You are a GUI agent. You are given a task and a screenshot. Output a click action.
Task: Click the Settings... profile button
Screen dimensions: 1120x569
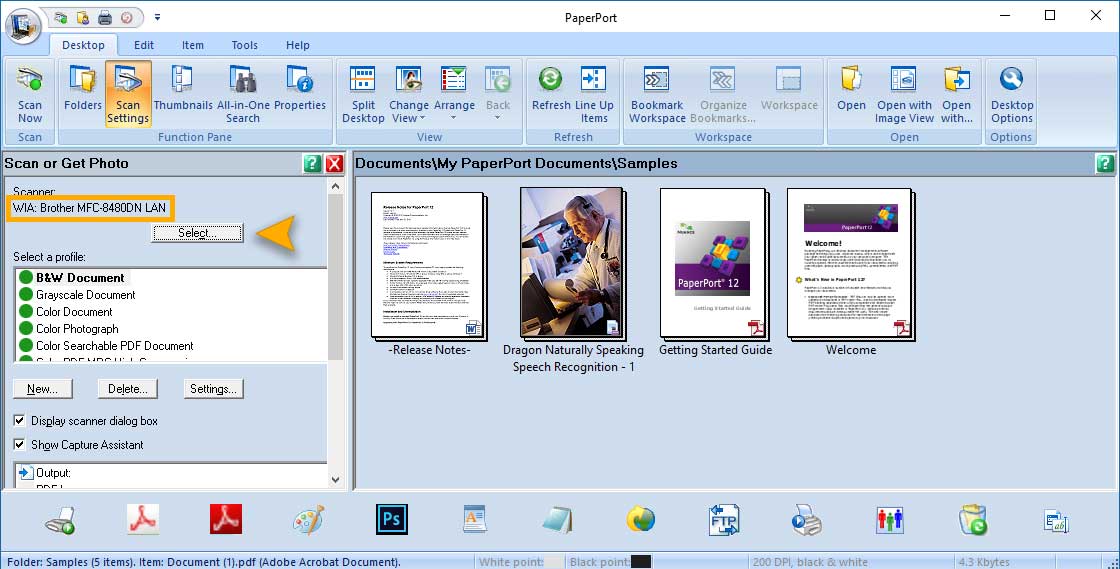pos(214,389)
